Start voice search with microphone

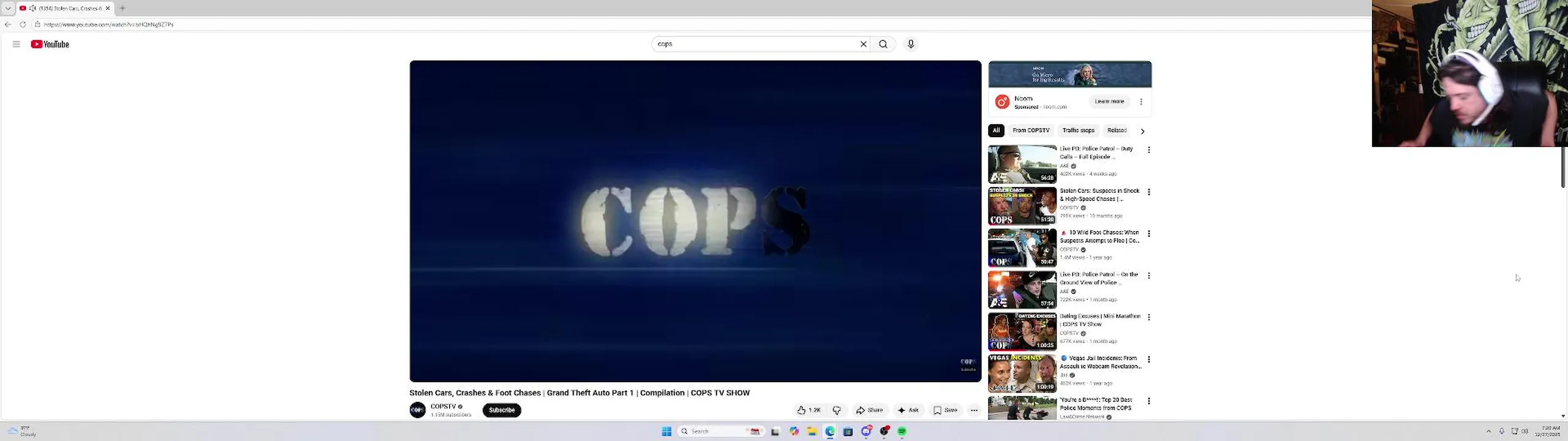coord(911,44)
